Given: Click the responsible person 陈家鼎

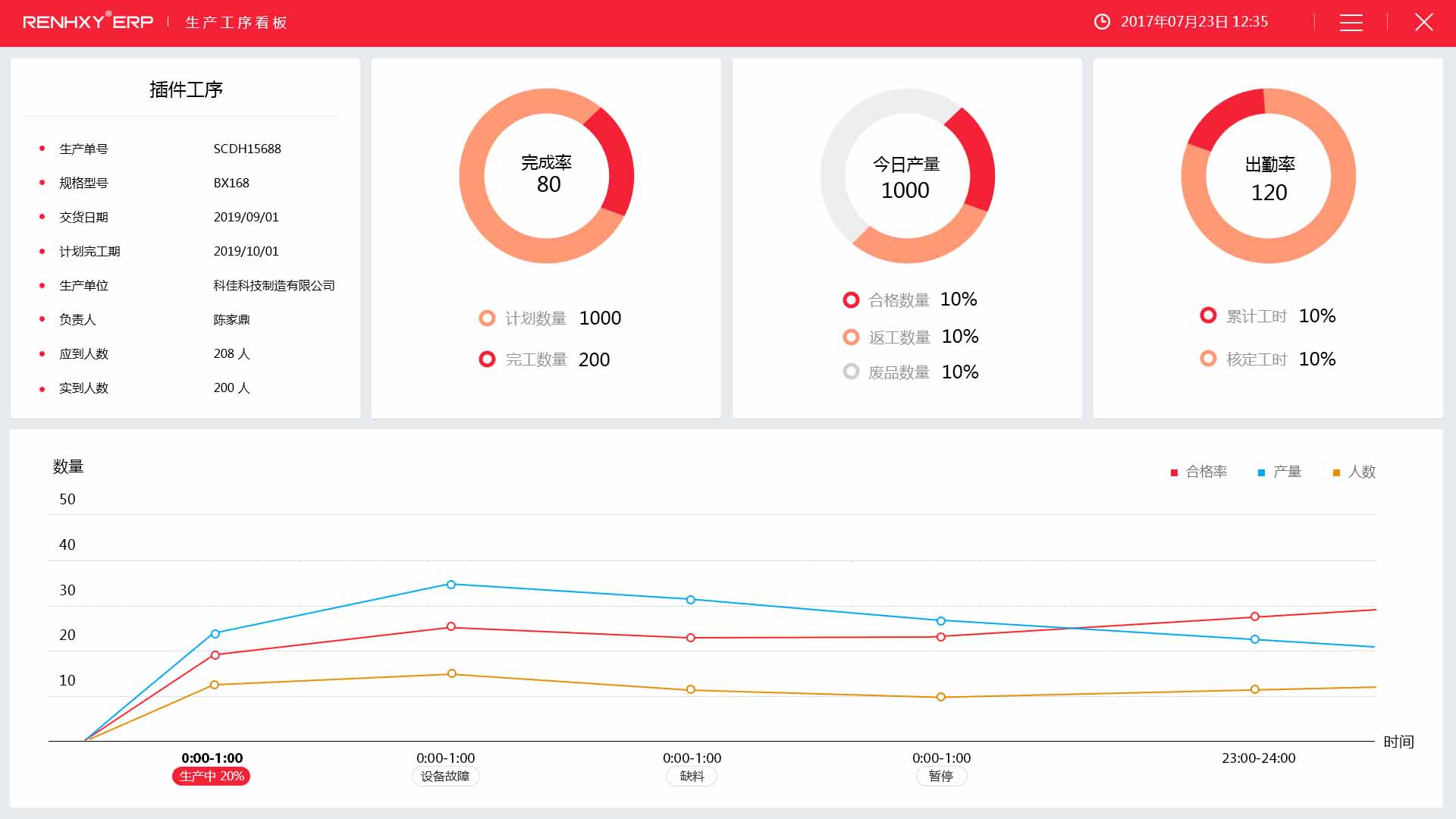Looking at the screenshot, I should 231,319.
